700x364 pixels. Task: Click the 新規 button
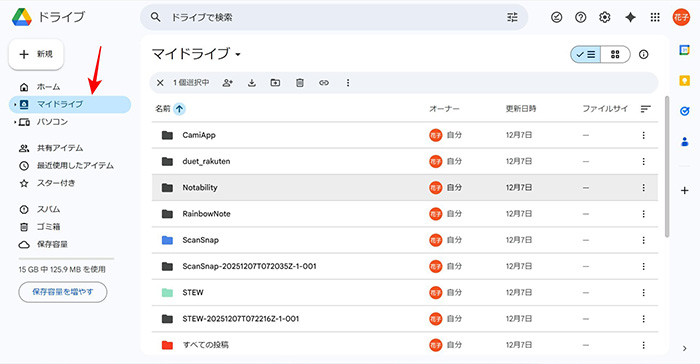36,54
